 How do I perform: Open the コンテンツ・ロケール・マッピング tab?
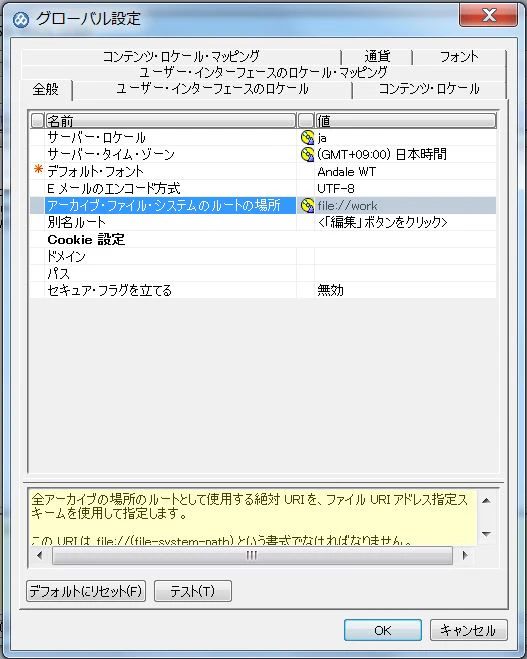tap(181, 56)
